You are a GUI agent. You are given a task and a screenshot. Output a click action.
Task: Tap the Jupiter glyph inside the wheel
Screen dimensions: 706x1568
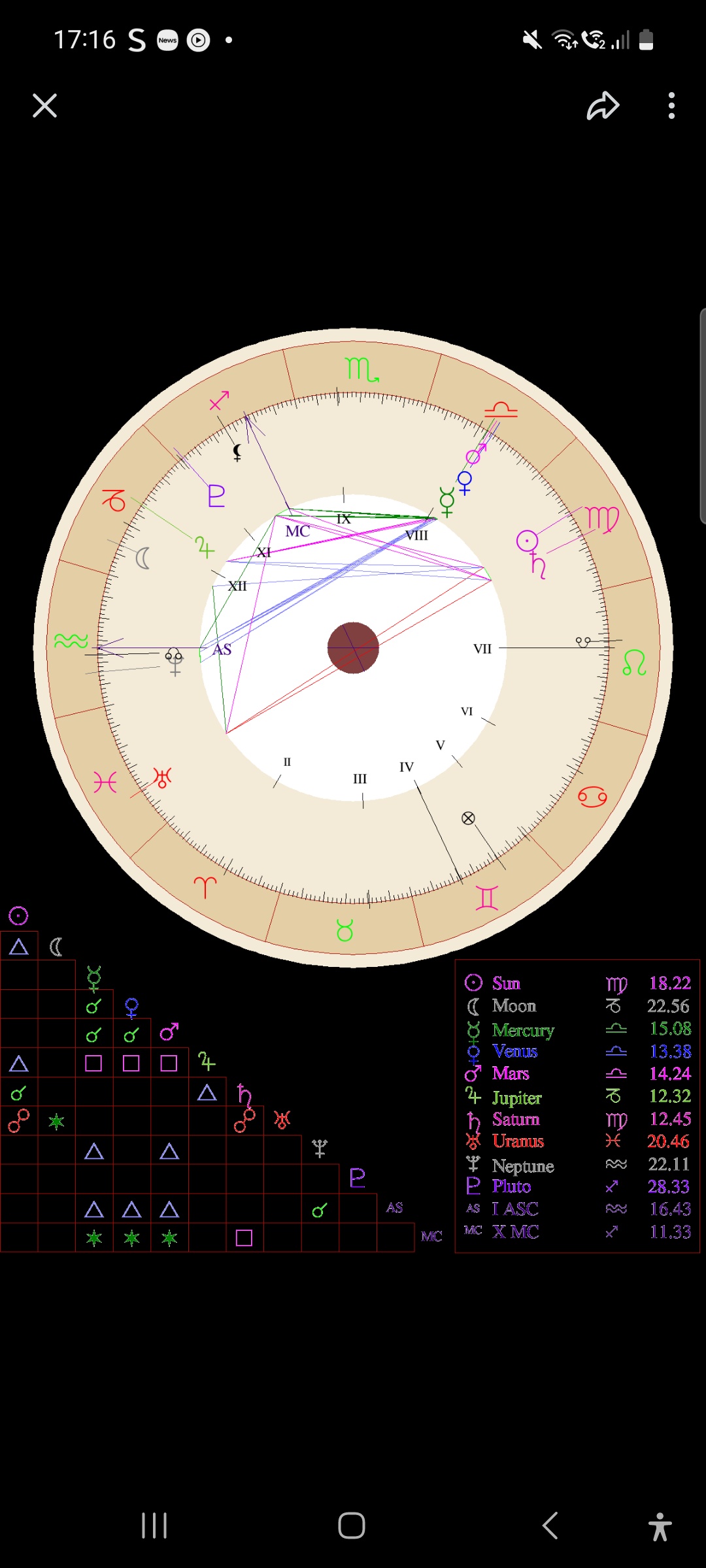tap(205, 547)
